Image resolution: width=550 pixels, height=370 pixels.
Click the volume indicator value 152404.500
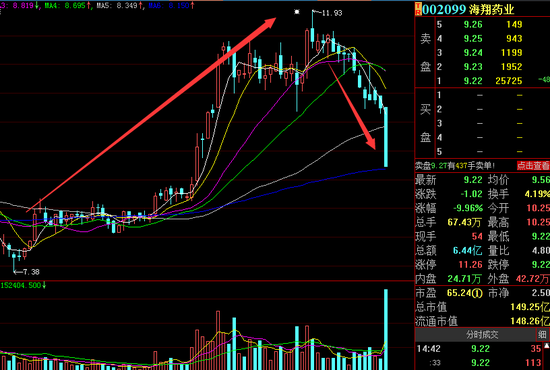tap(21, 285)
